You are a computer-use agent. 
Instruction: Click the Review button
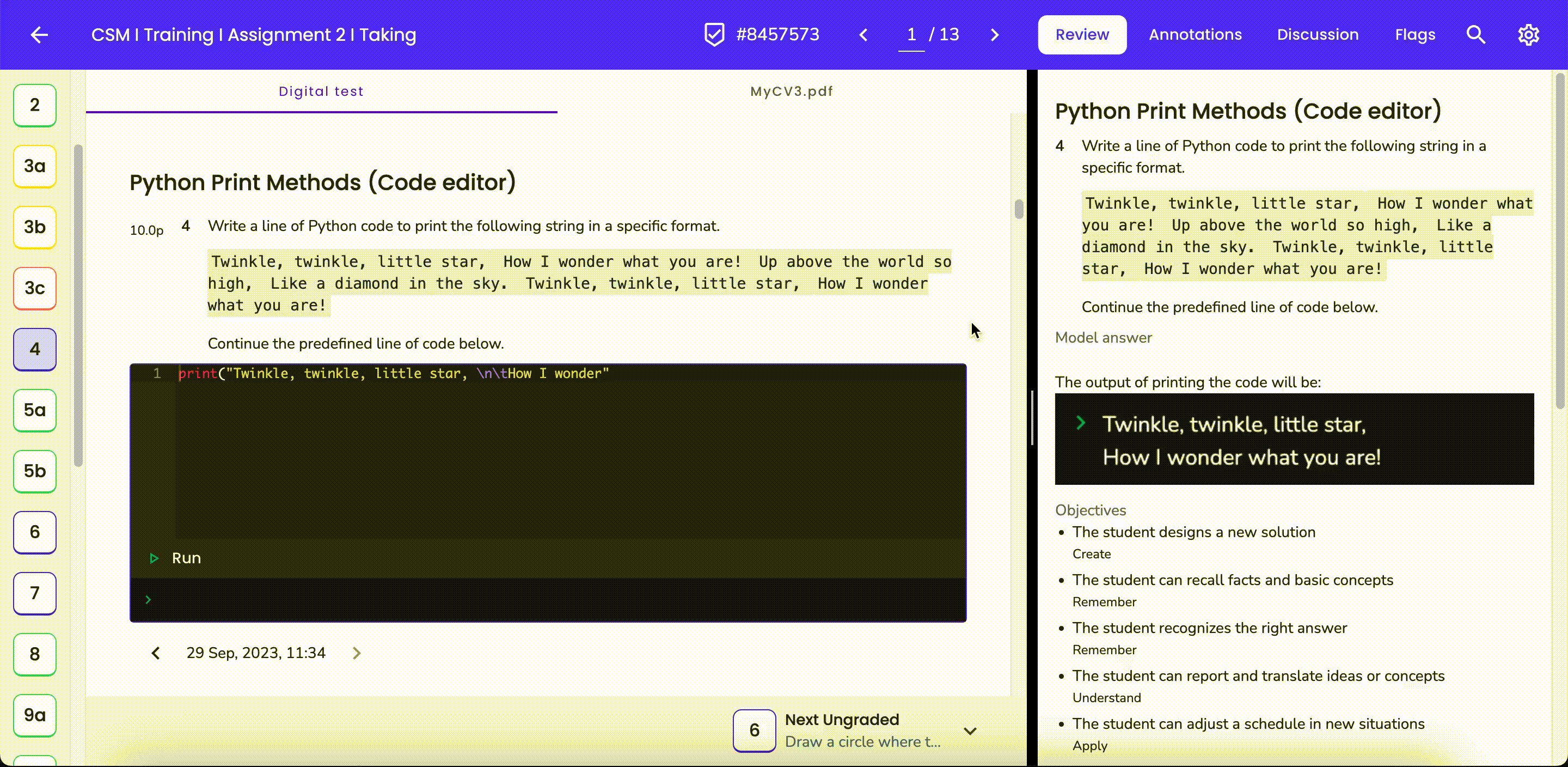1082,35
